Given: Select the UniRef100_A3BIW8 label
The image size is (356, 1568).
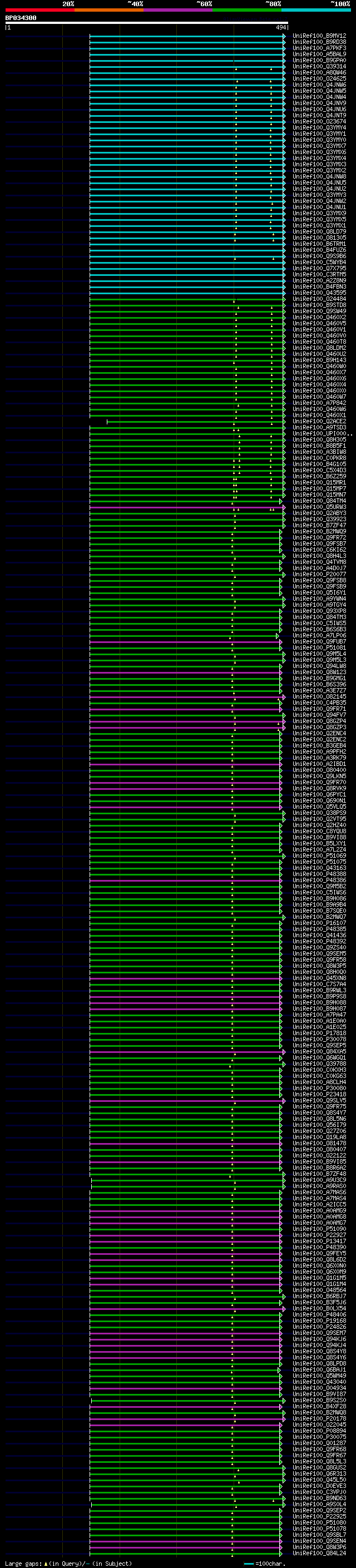Looking at the screenshot, I should point(319,452).
